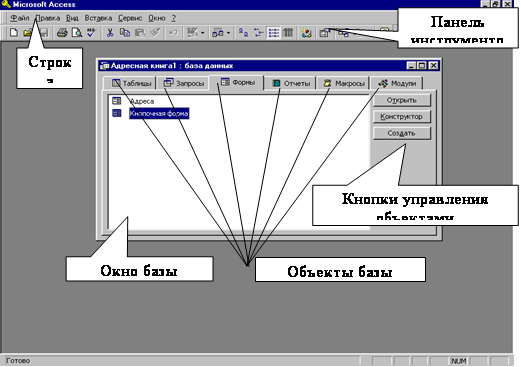Click the Copy toolbar icon
The width and height of the screenshot is (521, 367).
click(125, 33)
